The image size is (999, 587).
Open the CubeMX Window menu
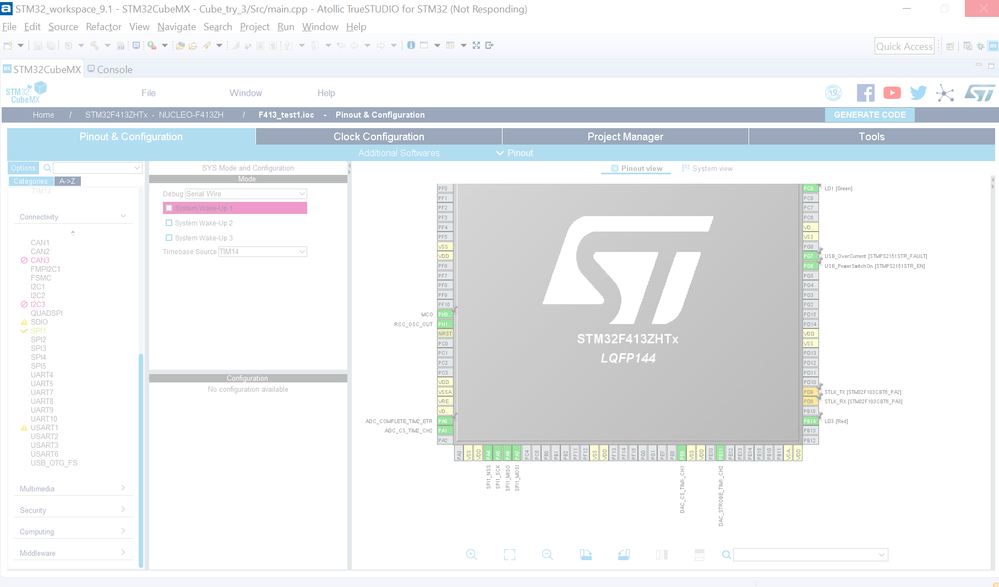point(245,93)
